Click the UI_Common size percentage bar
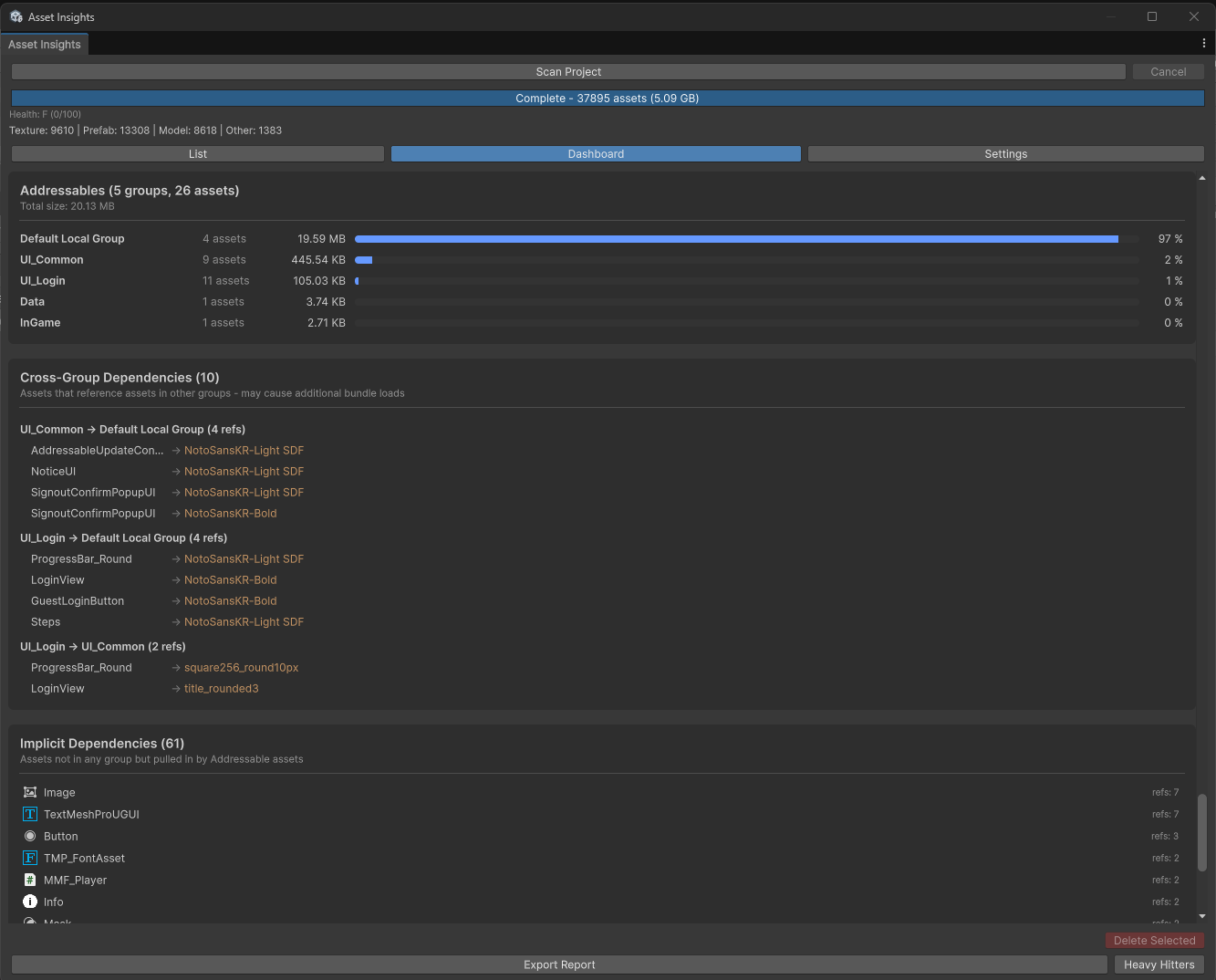 coord(747,260)
